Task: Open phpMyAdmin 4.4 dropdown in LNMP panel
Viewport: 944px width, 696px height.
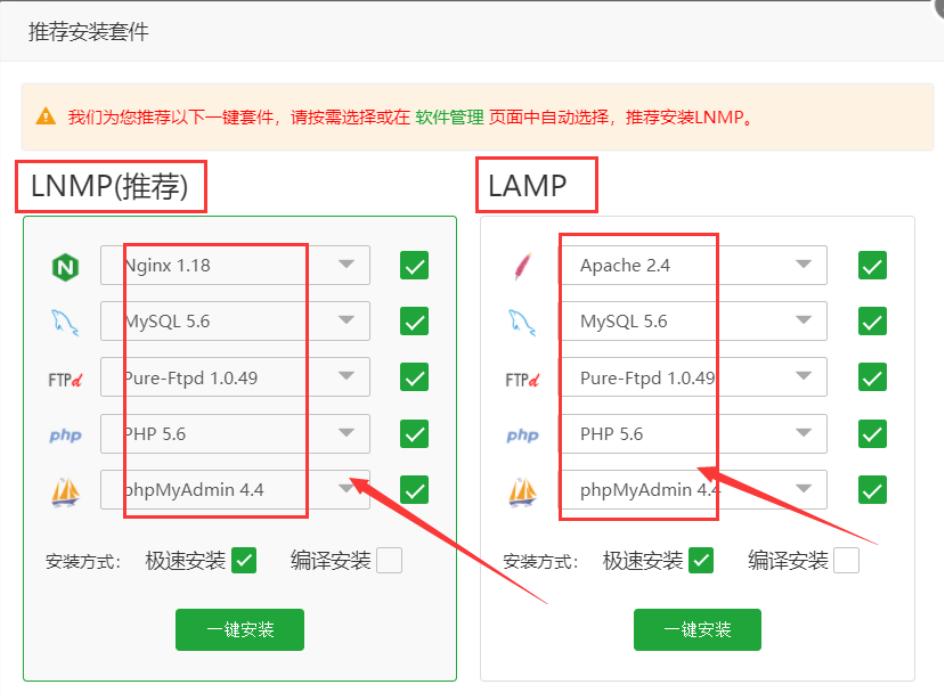Action: (235, 489)
